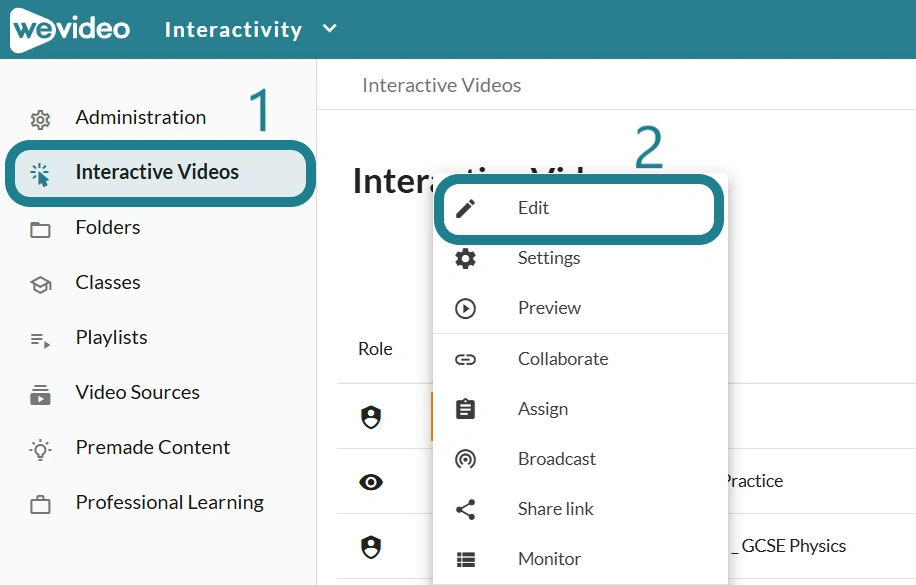Click the shield icon in GCSE Physics row

tap(371, 548)
